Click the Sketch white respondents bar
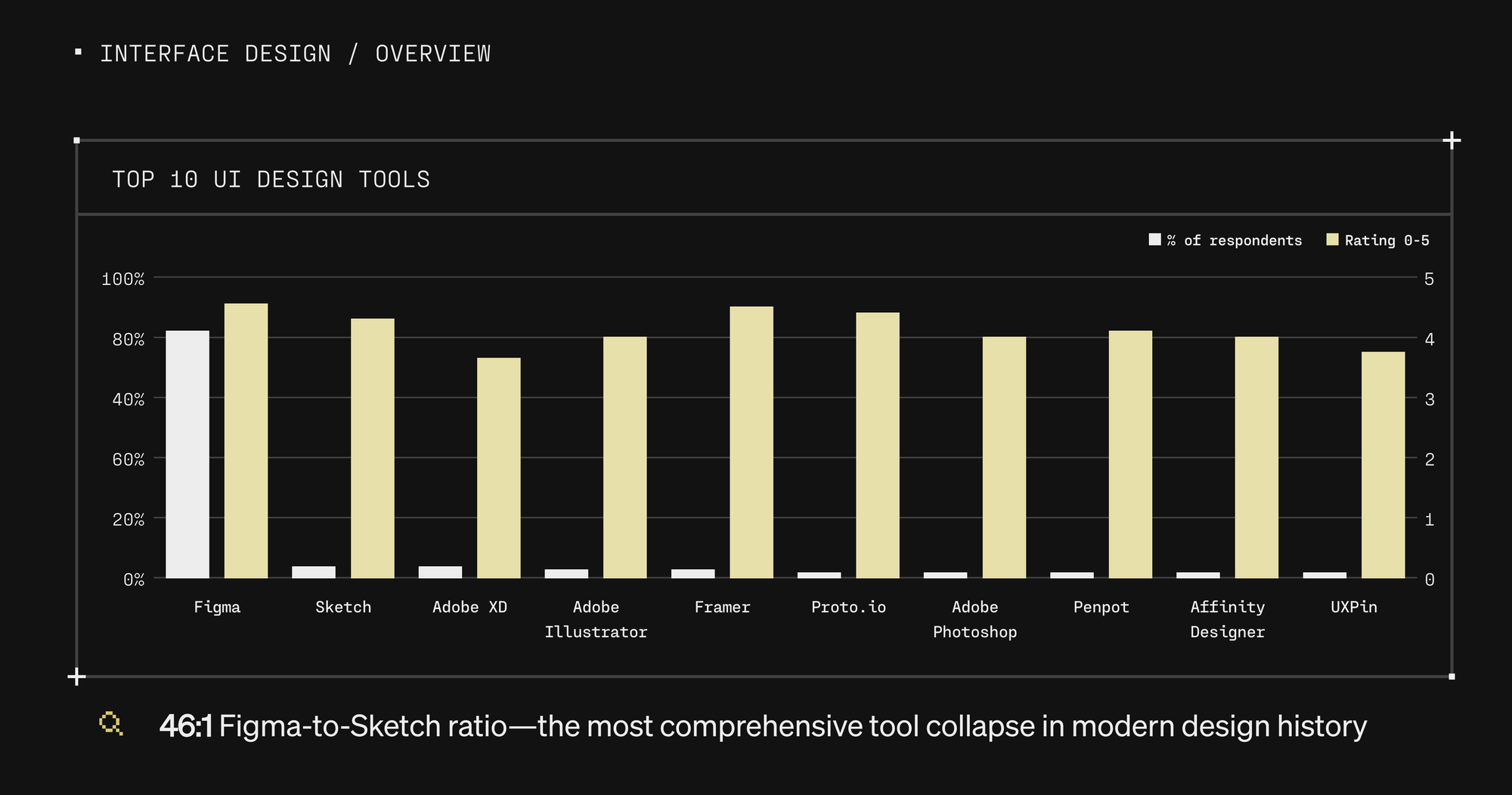Image resolution: width=1512 pixels, height=795 pixels. click(314, 572)
